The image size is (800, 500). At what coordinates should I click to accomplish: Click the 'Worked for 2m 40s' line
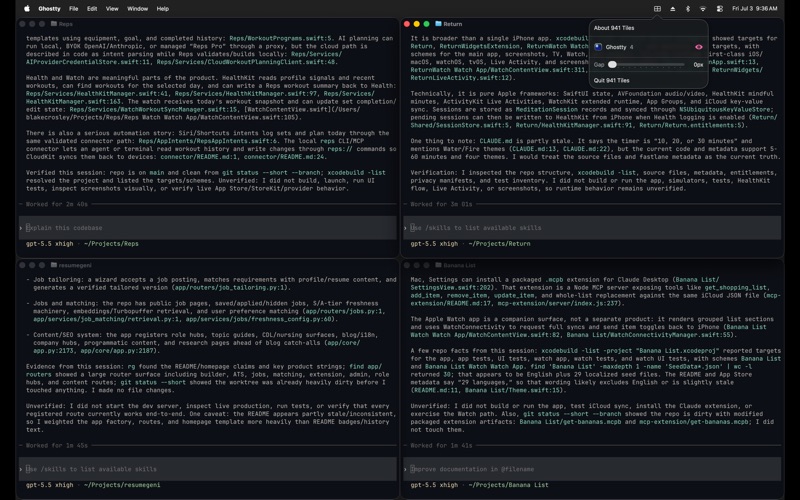coord(57,204)
